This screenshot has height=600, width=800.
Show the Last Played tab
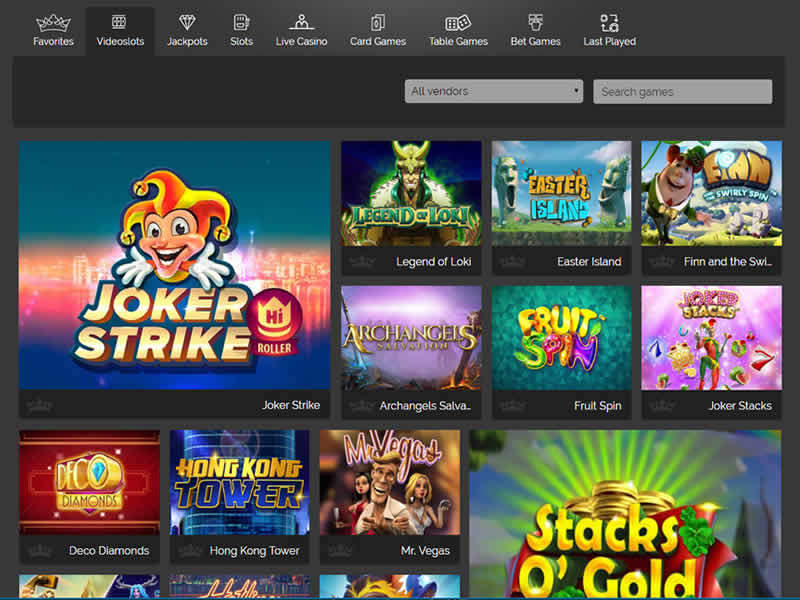(x=610, y=31)
